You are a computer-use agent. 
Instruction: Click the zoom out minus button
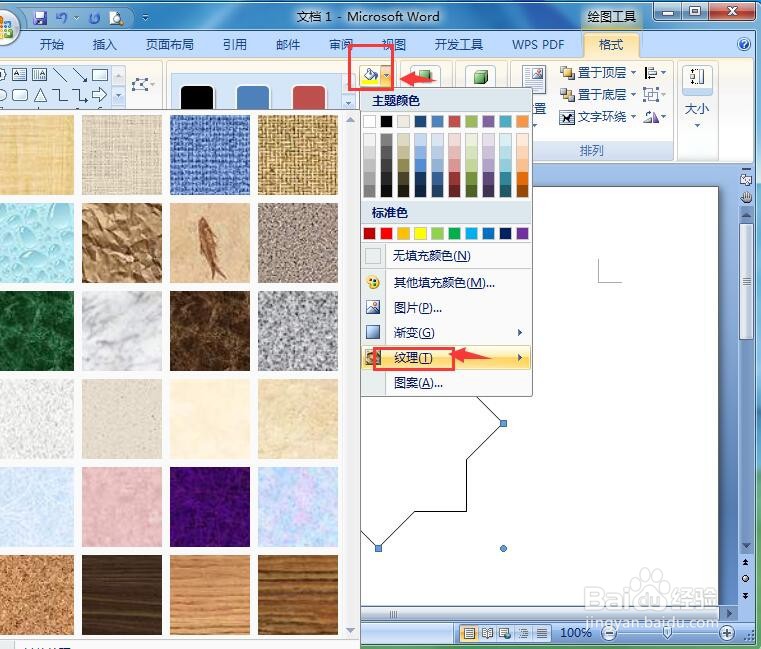coord(609,632)
